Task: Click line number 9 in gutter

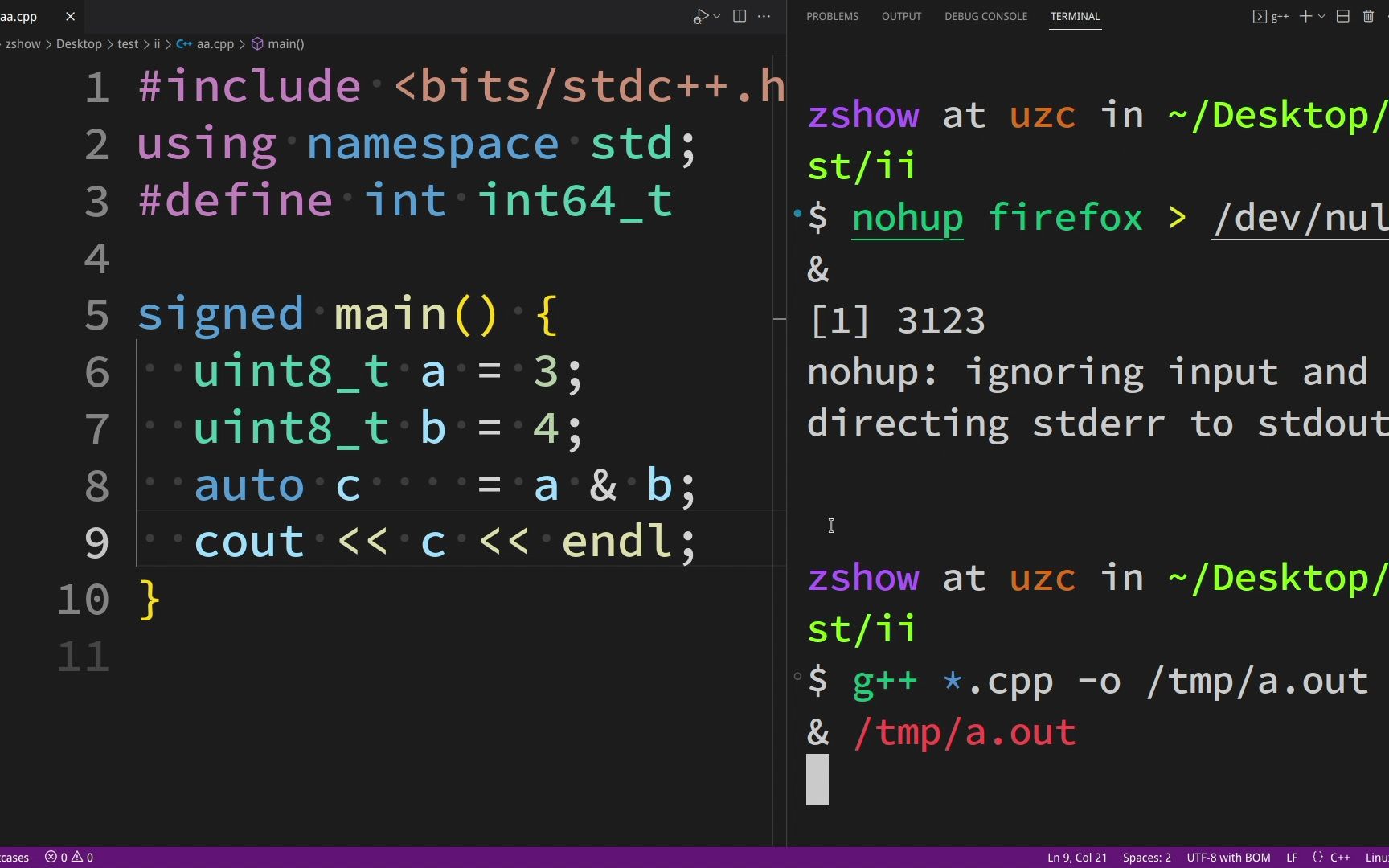Action: pyautogui.click(x=96, y=542)
